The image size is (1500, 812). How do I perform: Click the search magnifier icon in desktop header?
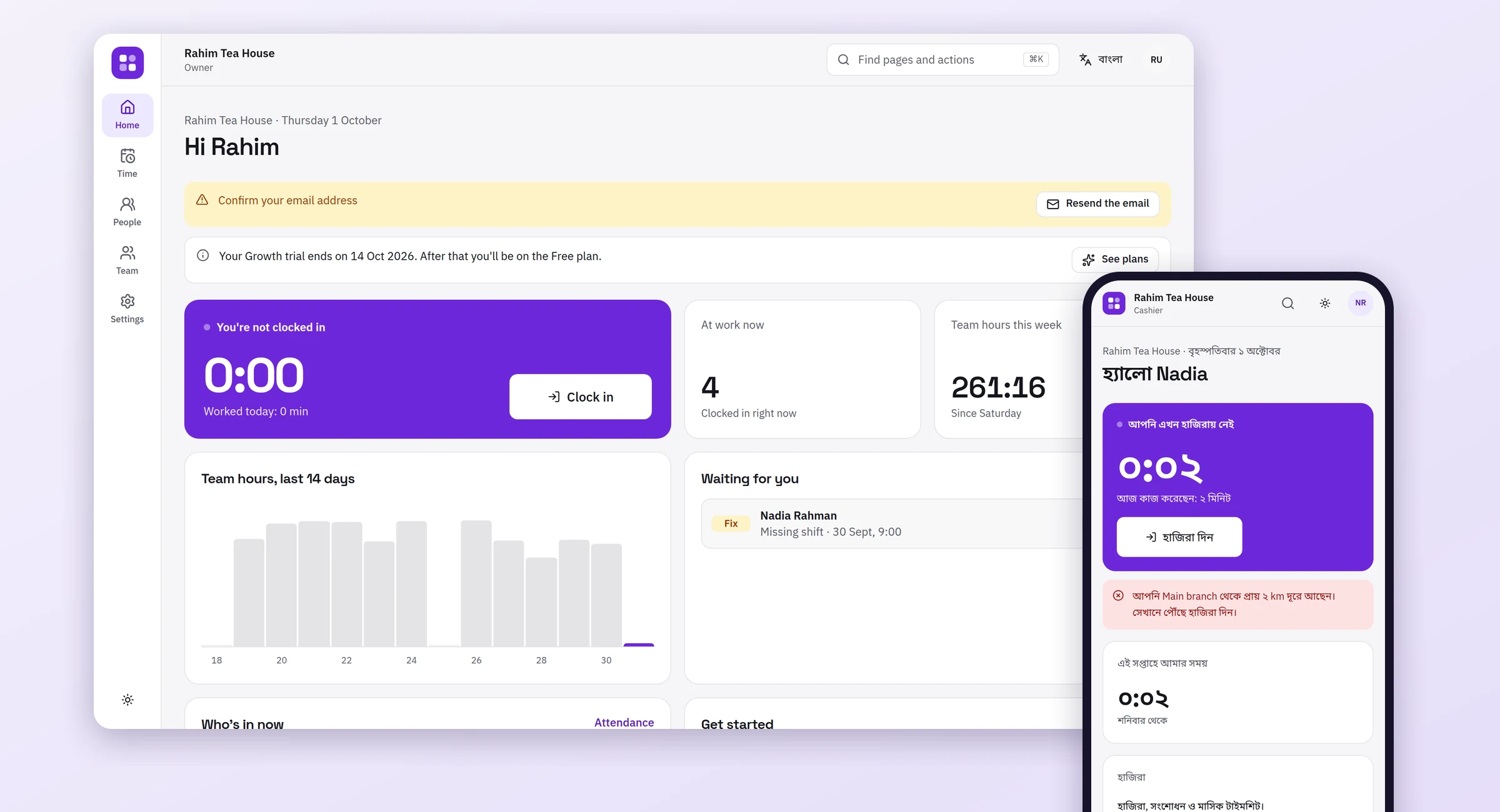point(843,59)
